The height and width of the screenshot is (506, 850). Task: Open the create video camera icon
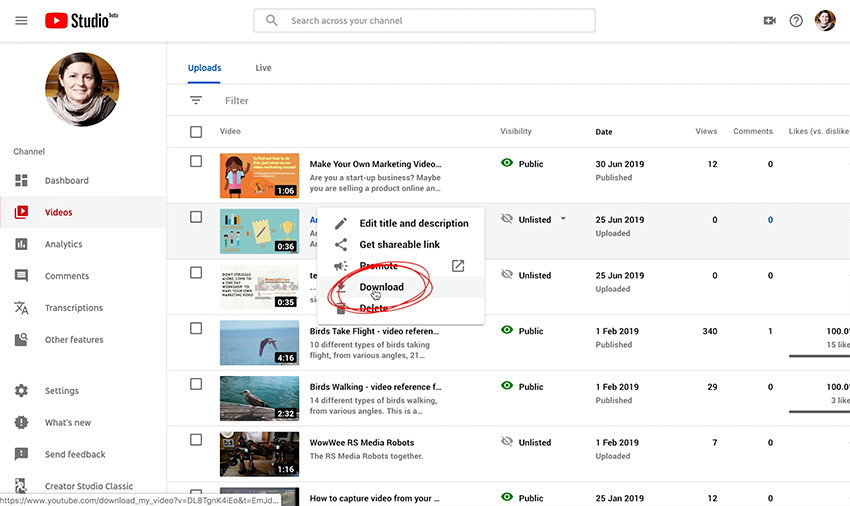[769, 21]
